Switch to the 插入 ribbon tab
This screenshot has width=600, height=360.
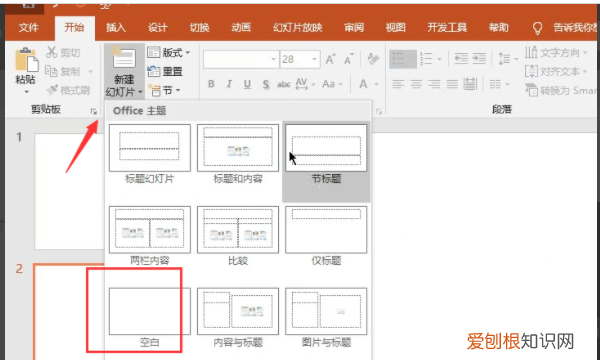pos(116,28)
